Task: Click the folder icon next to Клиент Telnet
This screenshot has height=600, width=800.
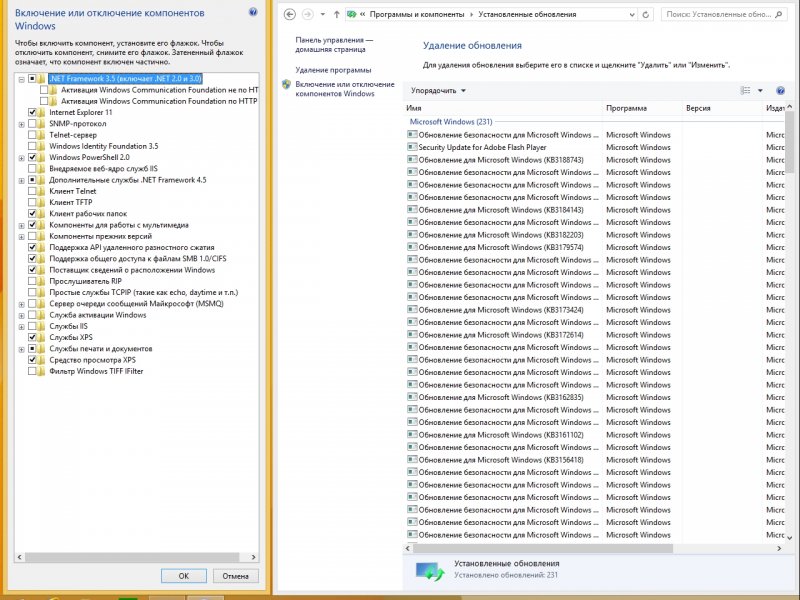Action: point(41,191)
